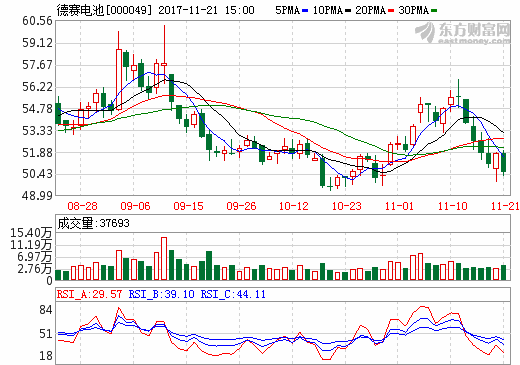520x365 pixels.
Task: Click the RSI axis label 51
Action: [46, 334]
